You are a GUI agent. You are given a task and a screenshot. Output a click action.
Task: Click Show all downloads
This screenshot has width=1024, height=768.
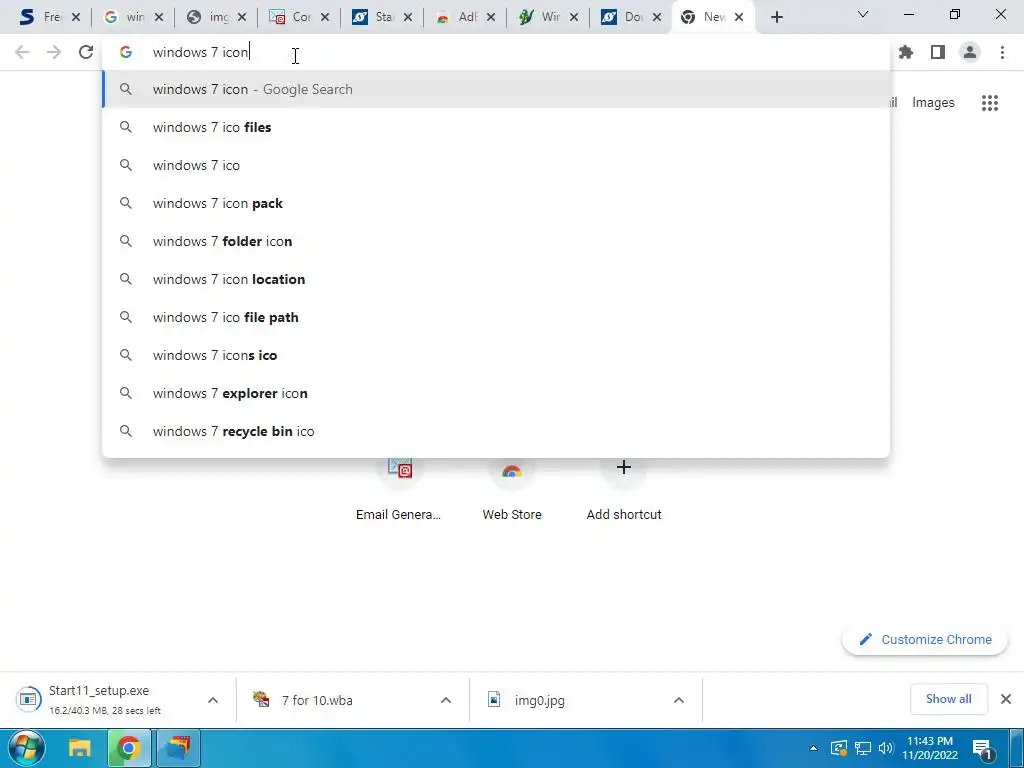point(948,699)
